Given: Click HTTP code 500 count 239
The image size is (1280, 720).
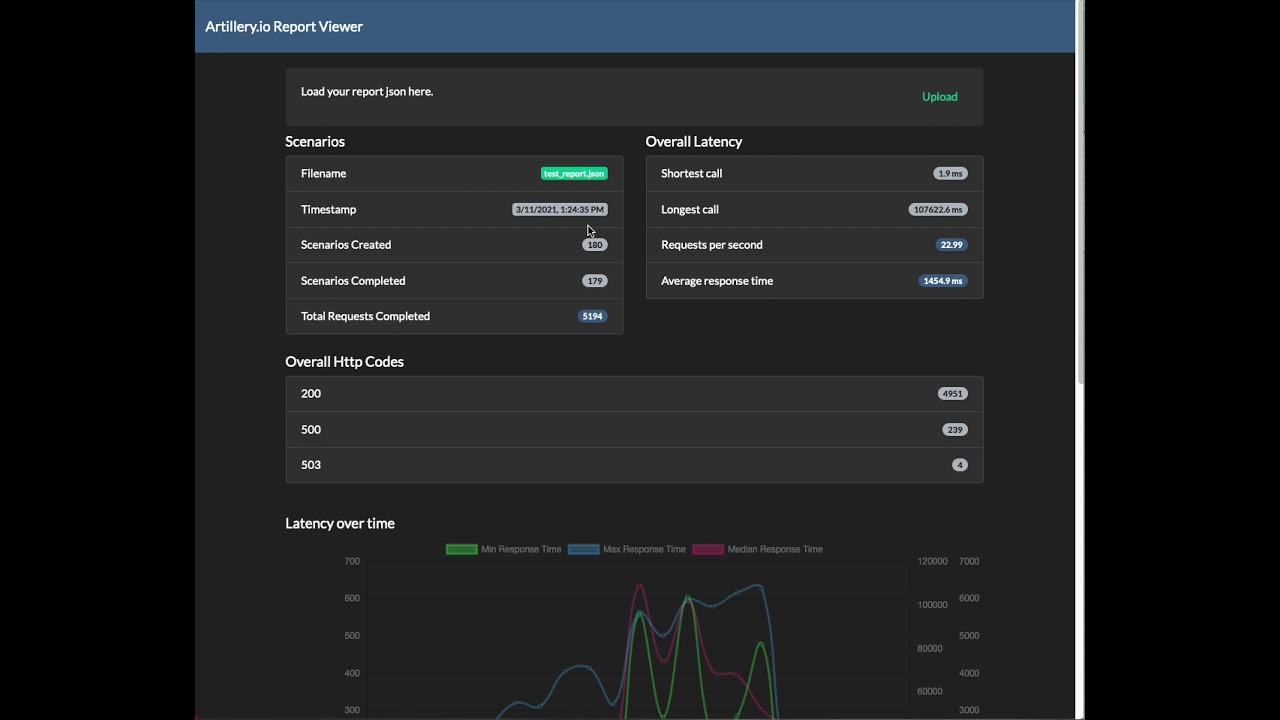Looking at the screenshot, I should 955,430.
